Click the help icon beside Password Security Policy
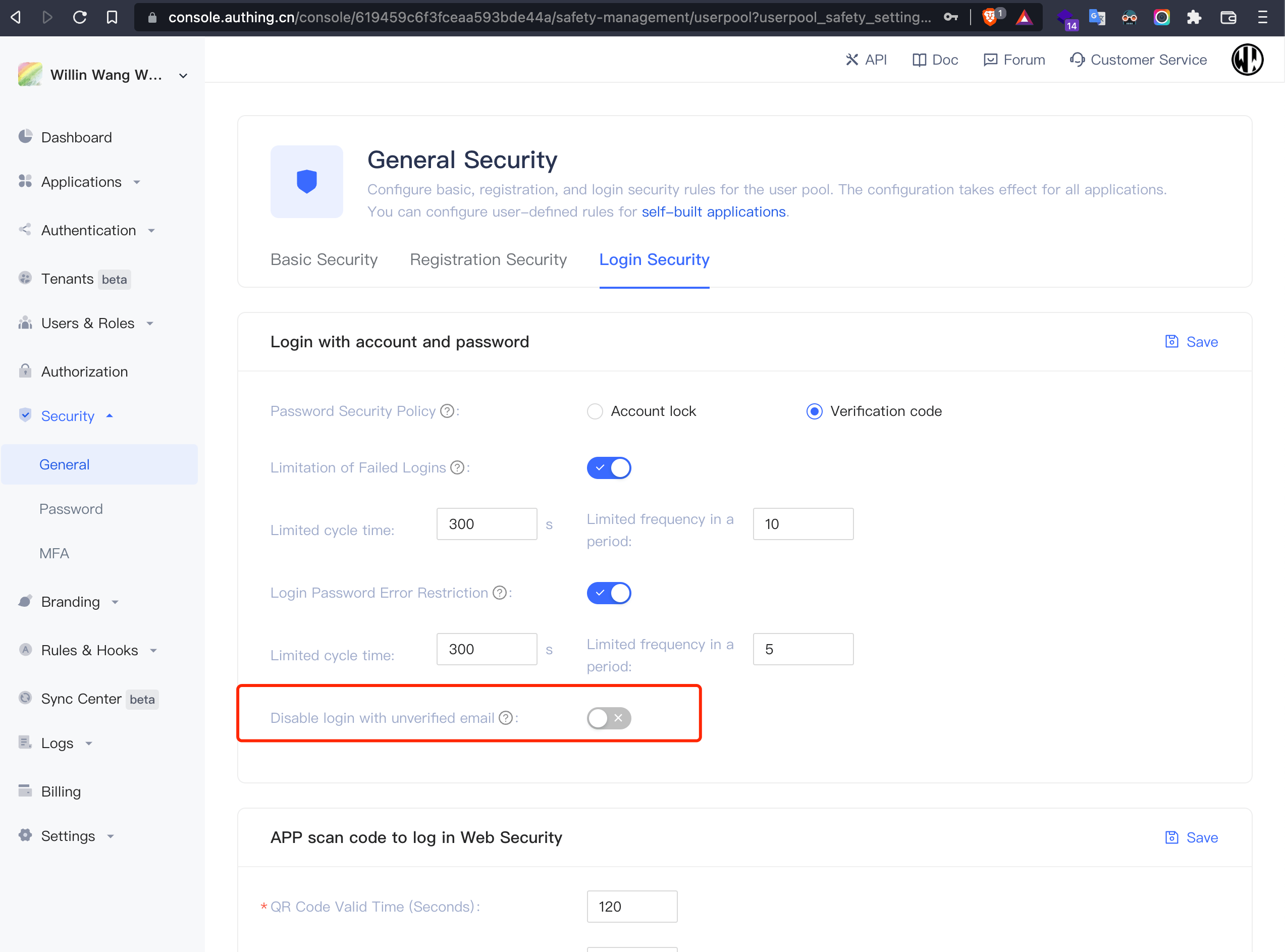Screen dimensions: 1285x952 tap(447, 411)
